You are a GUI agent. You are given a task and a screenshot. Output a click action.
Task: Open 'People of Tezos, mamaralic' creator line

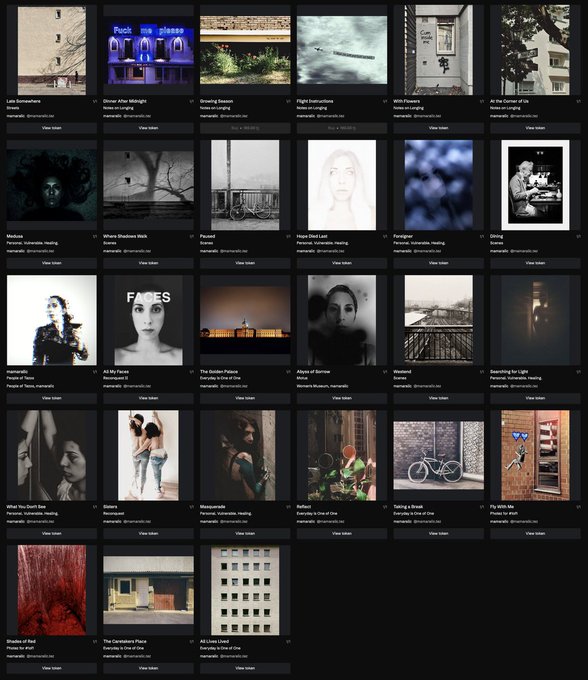[x=30, y=386]
